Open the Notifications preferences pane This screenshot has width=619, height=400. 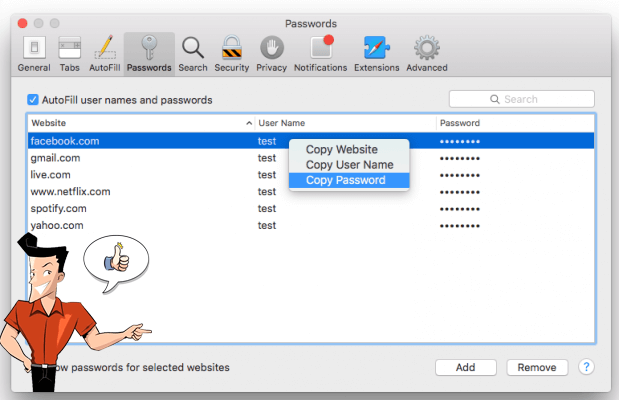click(x=321, y=54)
